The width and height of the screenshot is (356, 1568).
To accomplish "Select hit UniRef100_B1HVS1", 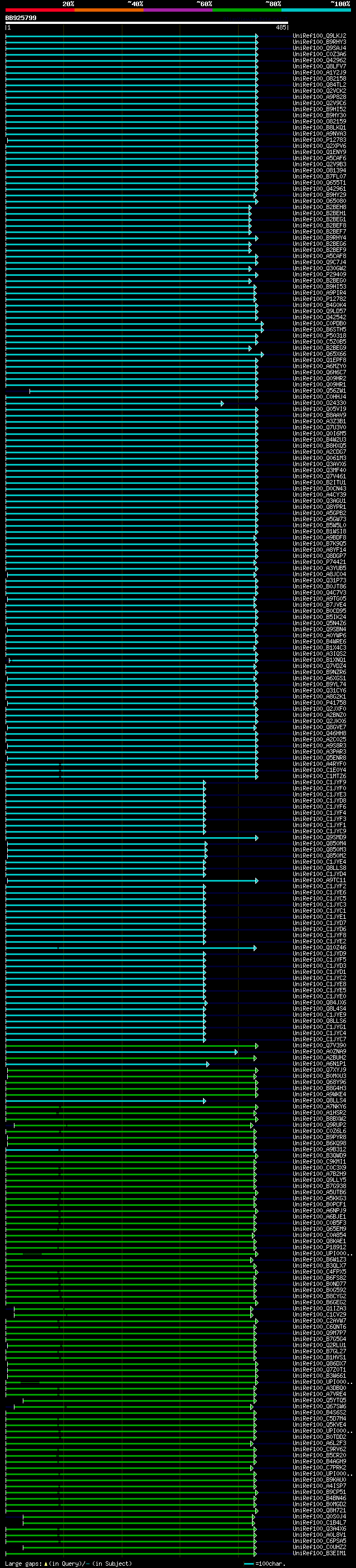I will [x=319, y=1357].
